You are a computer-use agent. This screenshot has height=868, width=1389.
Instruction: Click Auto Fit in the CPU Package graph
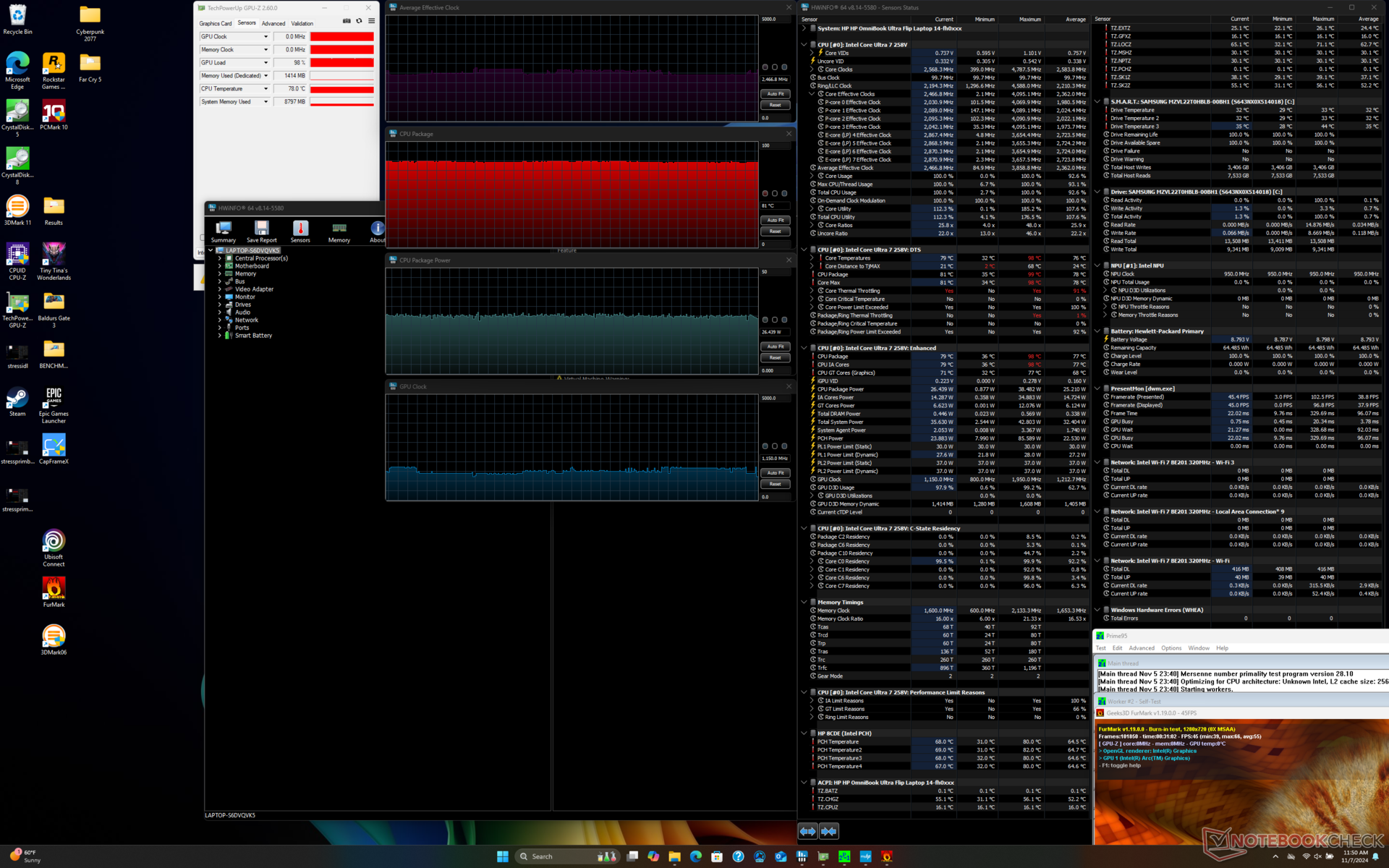[x=776, y=220]
